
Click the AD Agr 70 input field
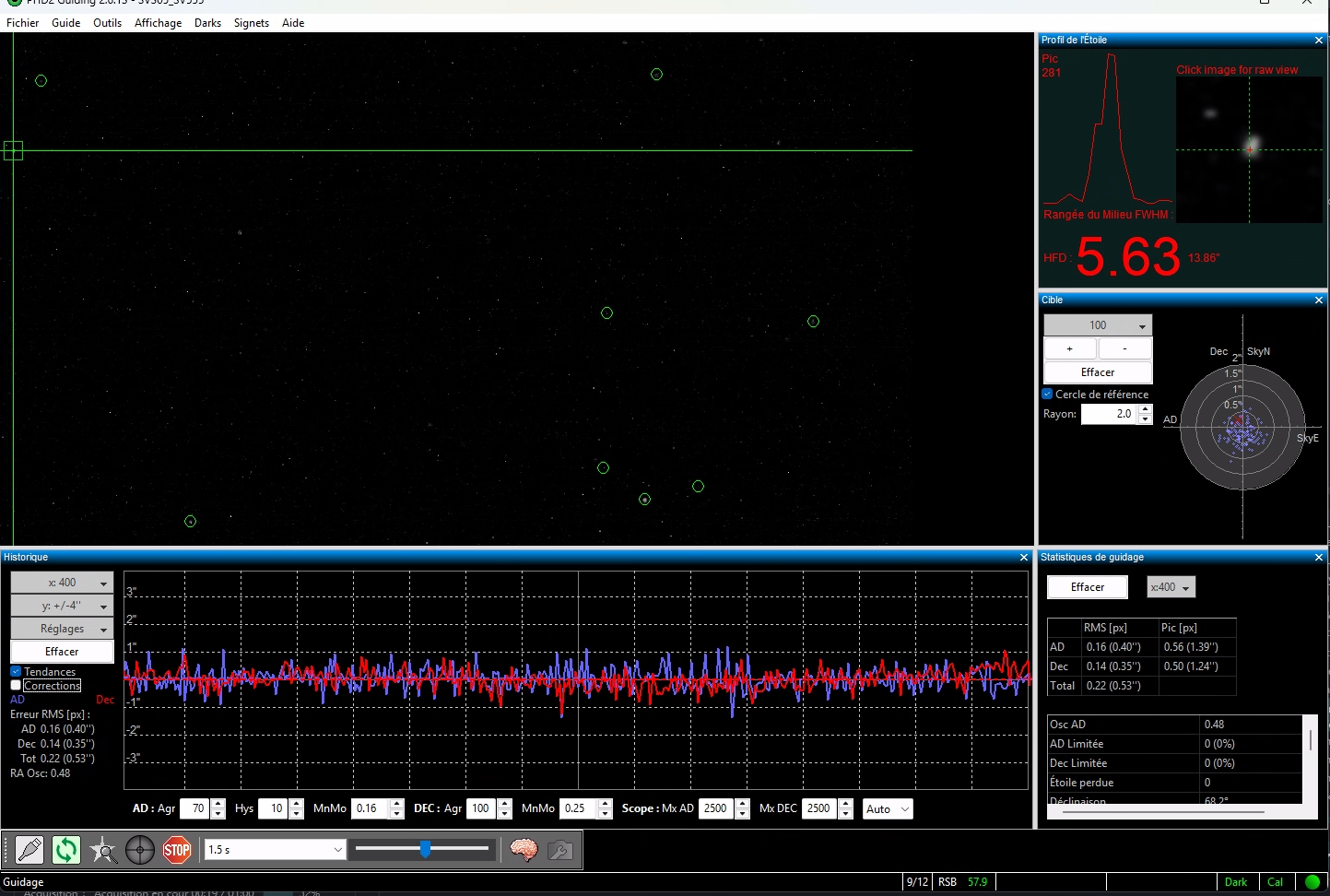pyautogui.click(x=195, y=809)
